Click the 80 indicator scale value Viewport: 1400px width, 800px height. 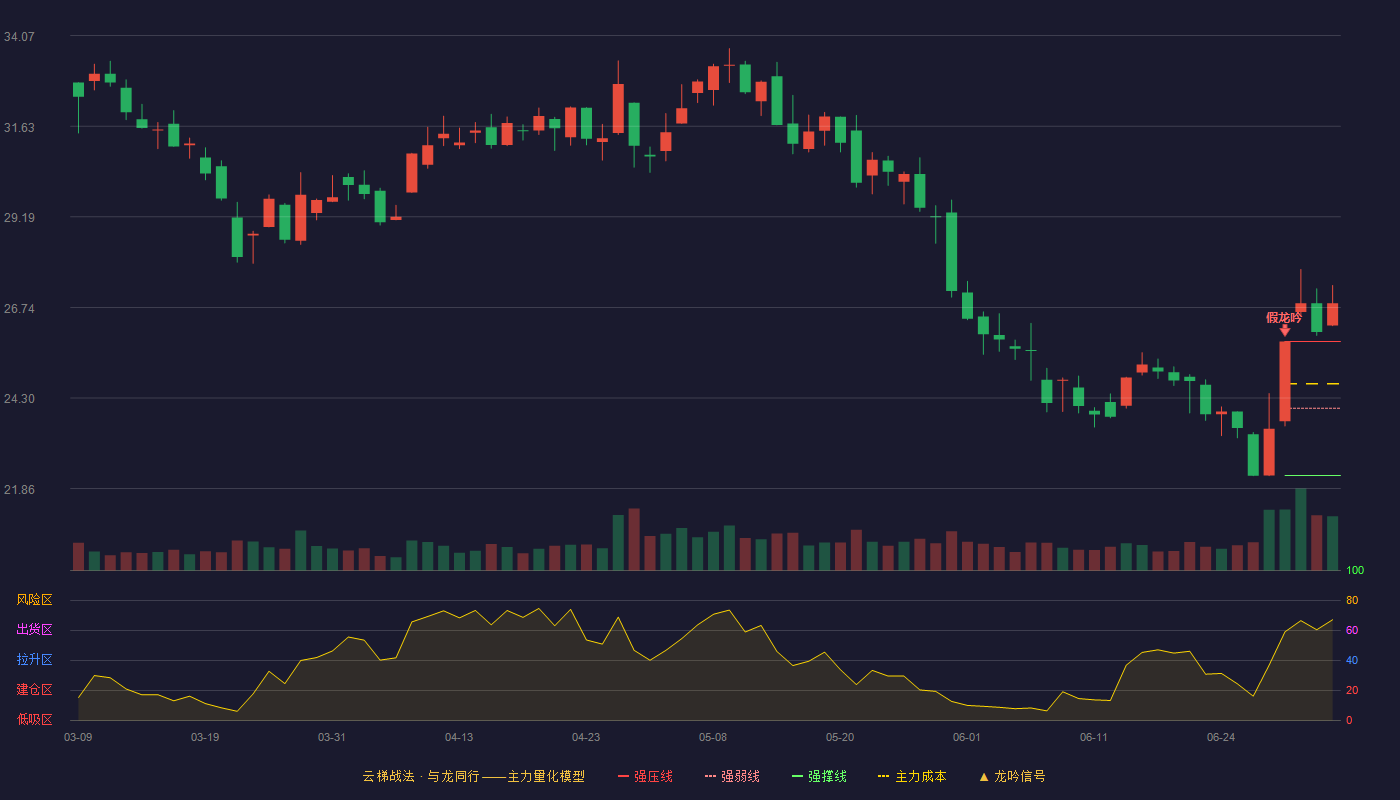(1352, 601)
